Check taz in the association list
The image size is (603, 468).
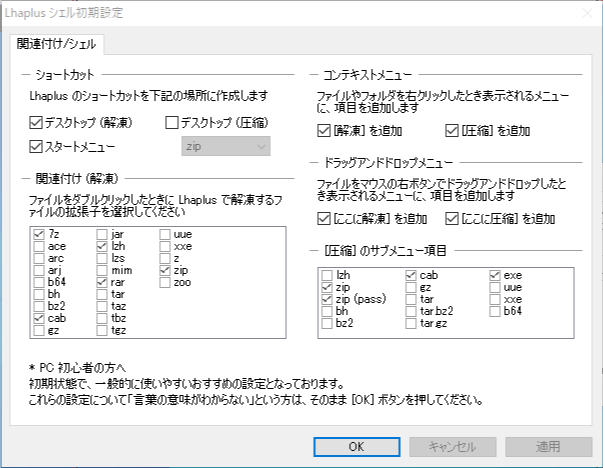point(102,306)
